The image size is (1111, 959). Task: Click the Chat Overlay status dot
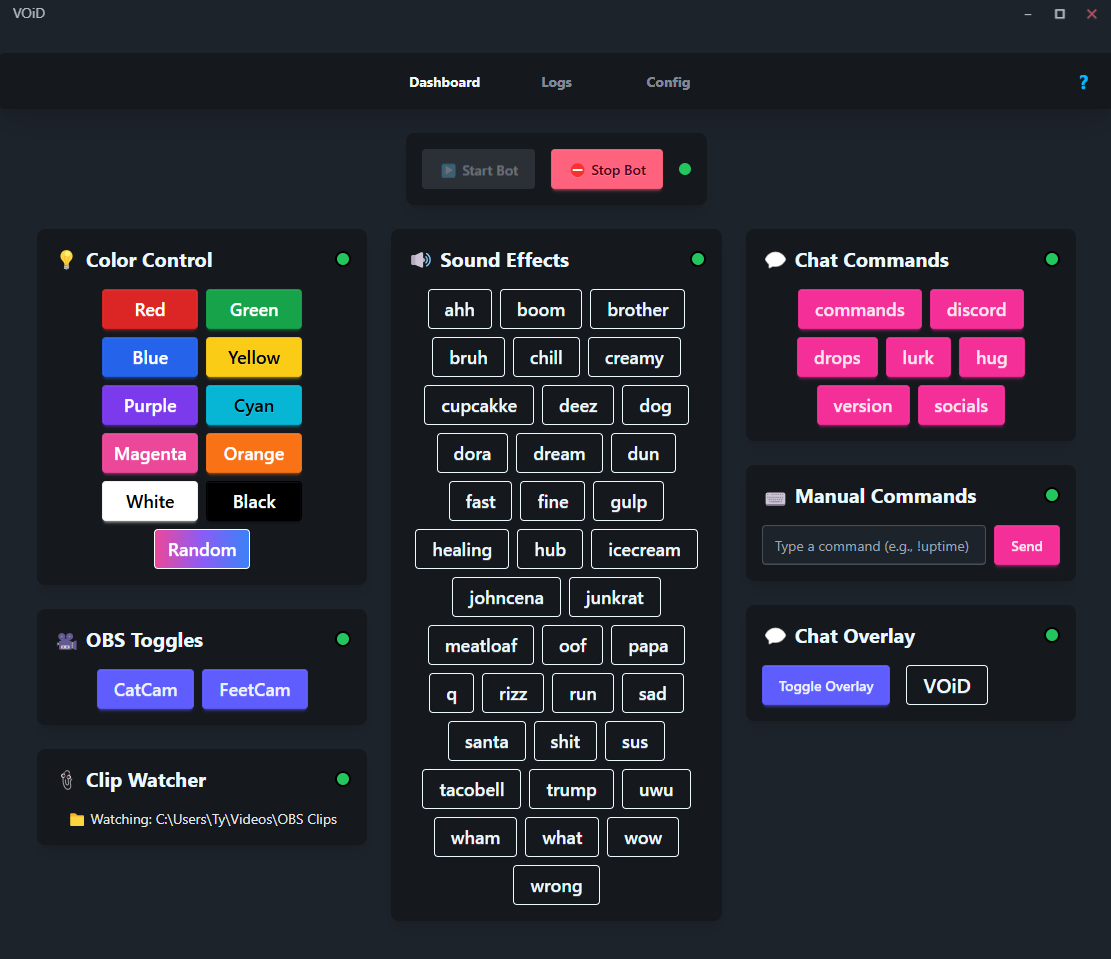[1051, 634]
